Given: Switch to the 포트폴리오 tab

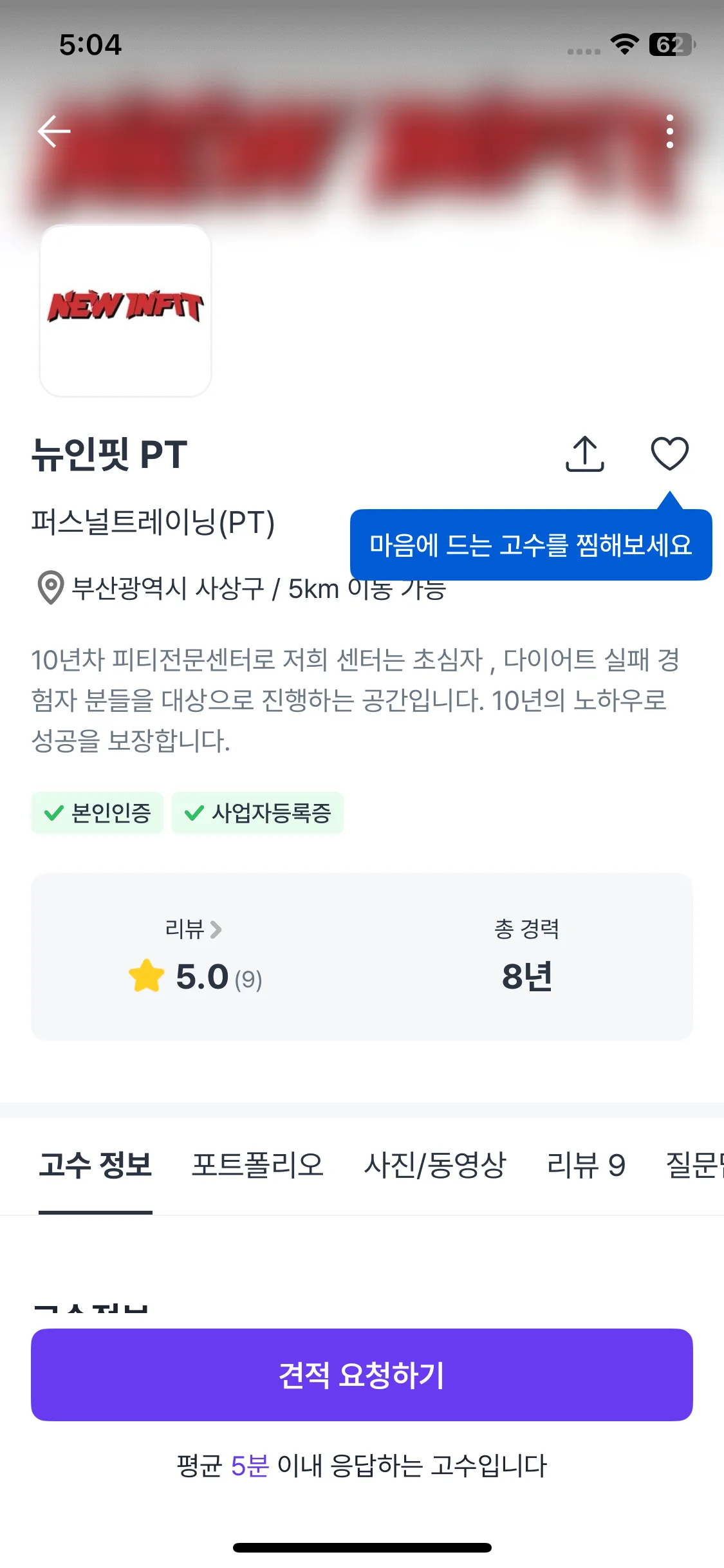Looking at the screenshot, I should [257, 1165].
